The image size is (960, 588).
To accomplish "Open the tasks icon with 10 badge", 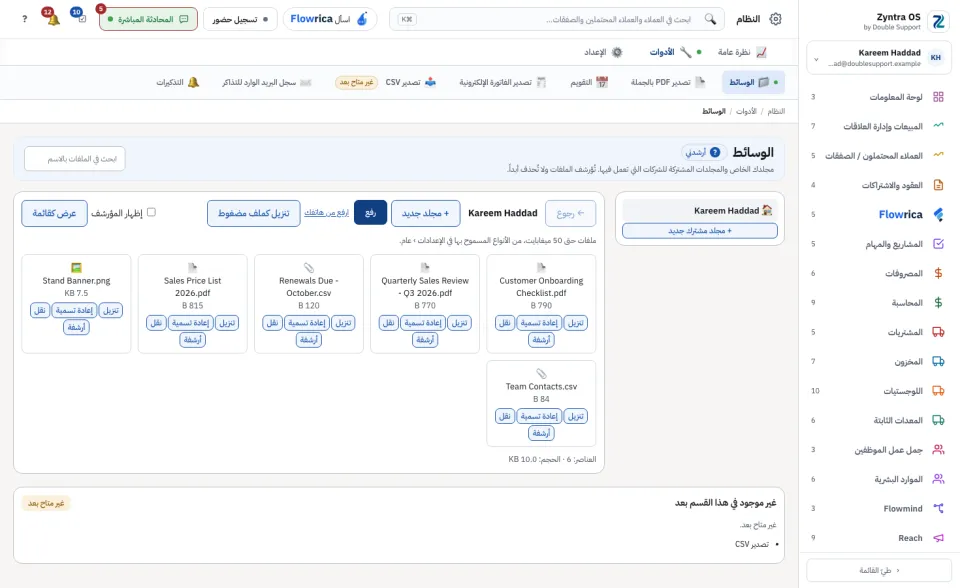I will (81, 19).
